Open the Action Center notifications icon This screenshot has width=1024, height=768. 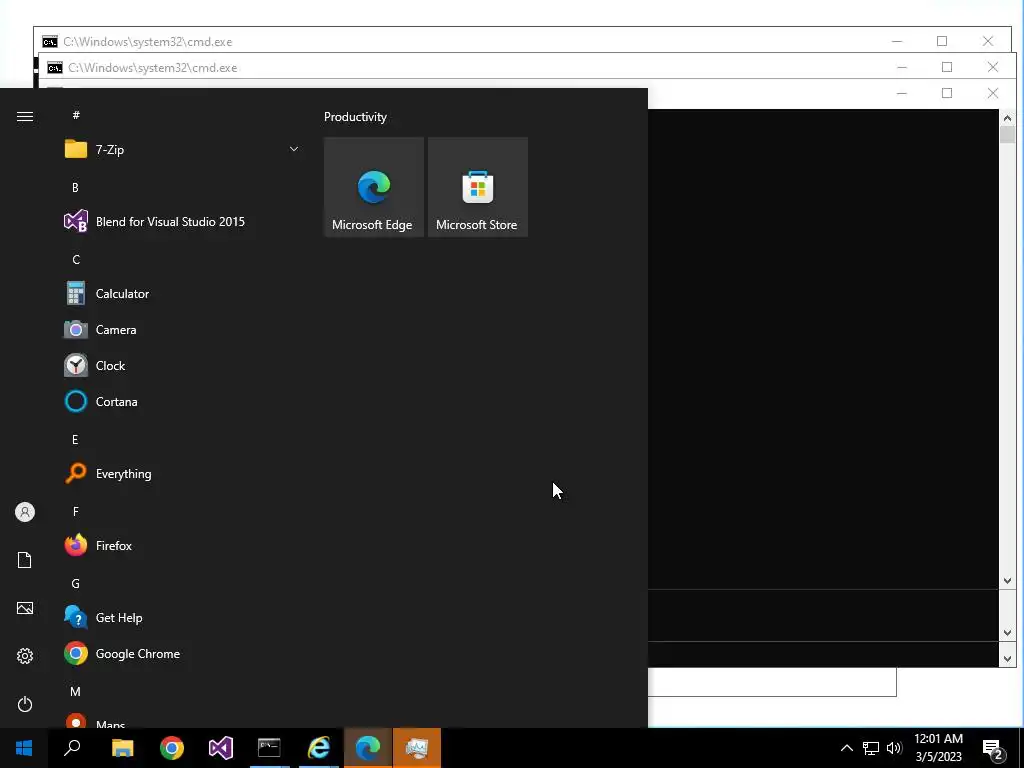tap(993, 748)
